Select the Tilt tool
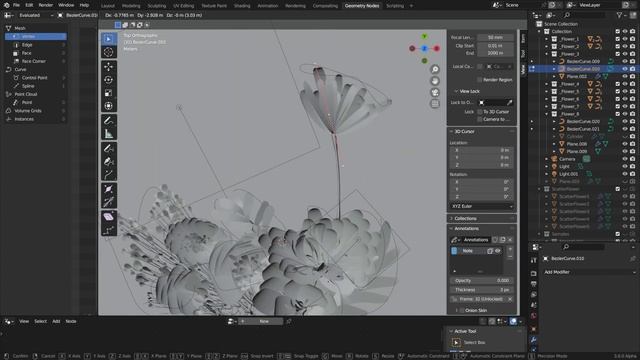The image size is (640, 360). coord(109,202)
